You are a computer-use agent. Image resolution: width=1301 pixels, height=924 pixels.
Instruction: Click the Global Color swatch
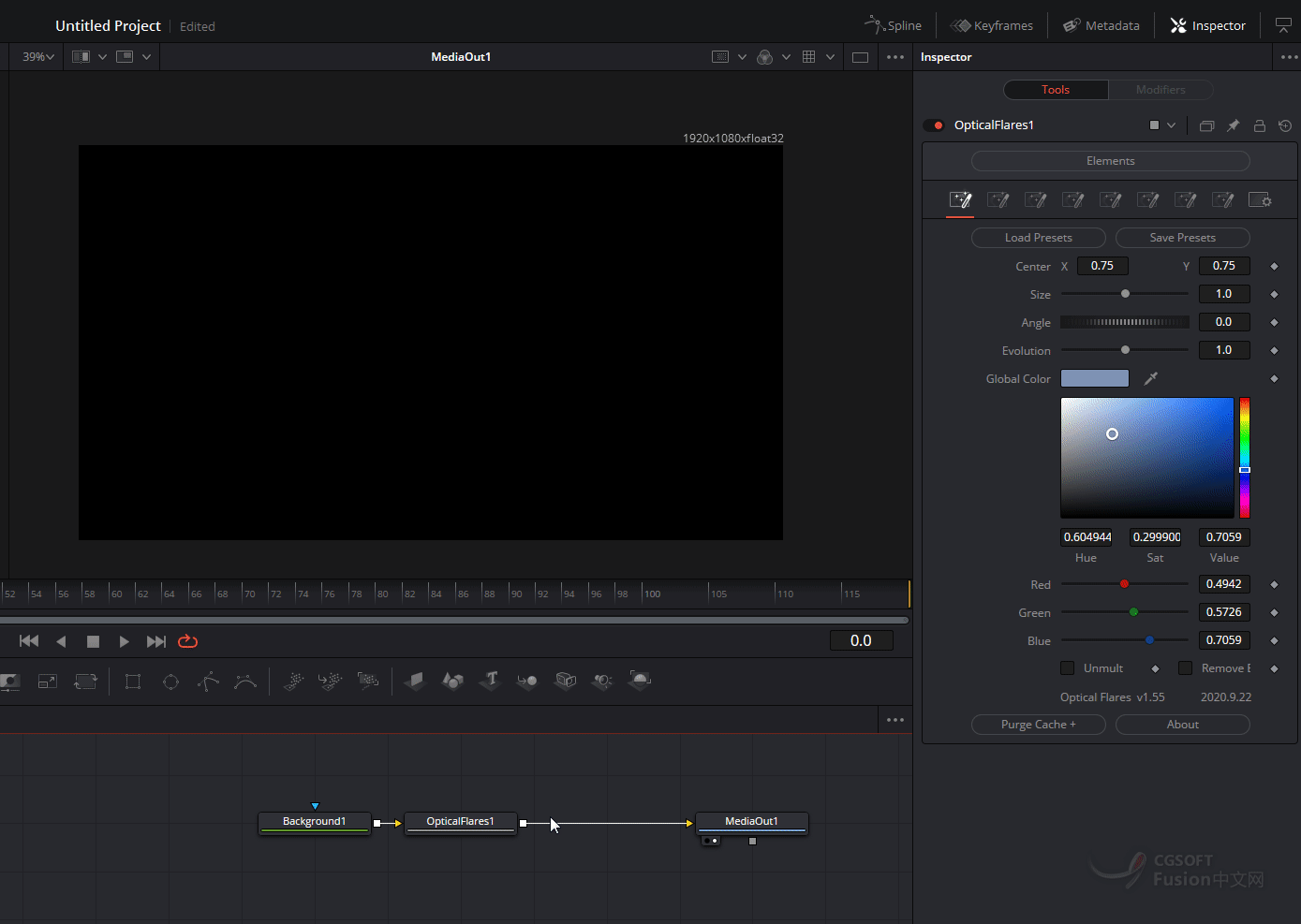(1095, 378)
